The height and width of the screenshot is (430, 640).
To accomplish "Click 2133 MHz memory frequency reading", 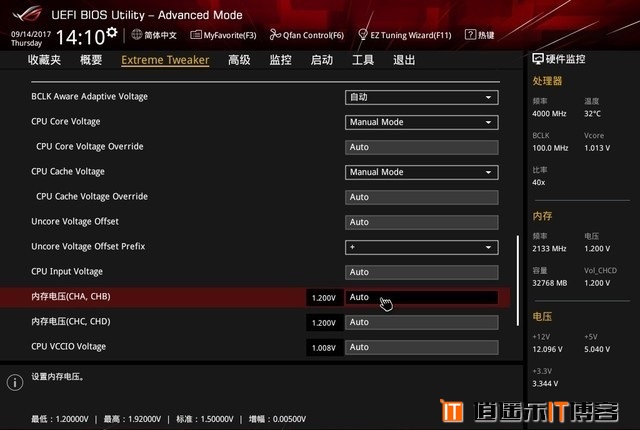I will coord(549,248).
